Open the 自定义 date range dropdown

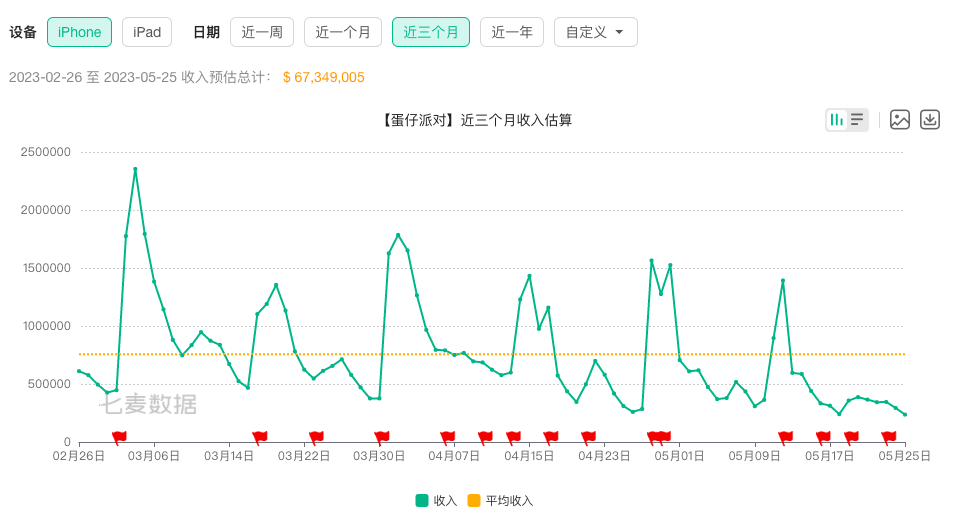tap(595, 32)
